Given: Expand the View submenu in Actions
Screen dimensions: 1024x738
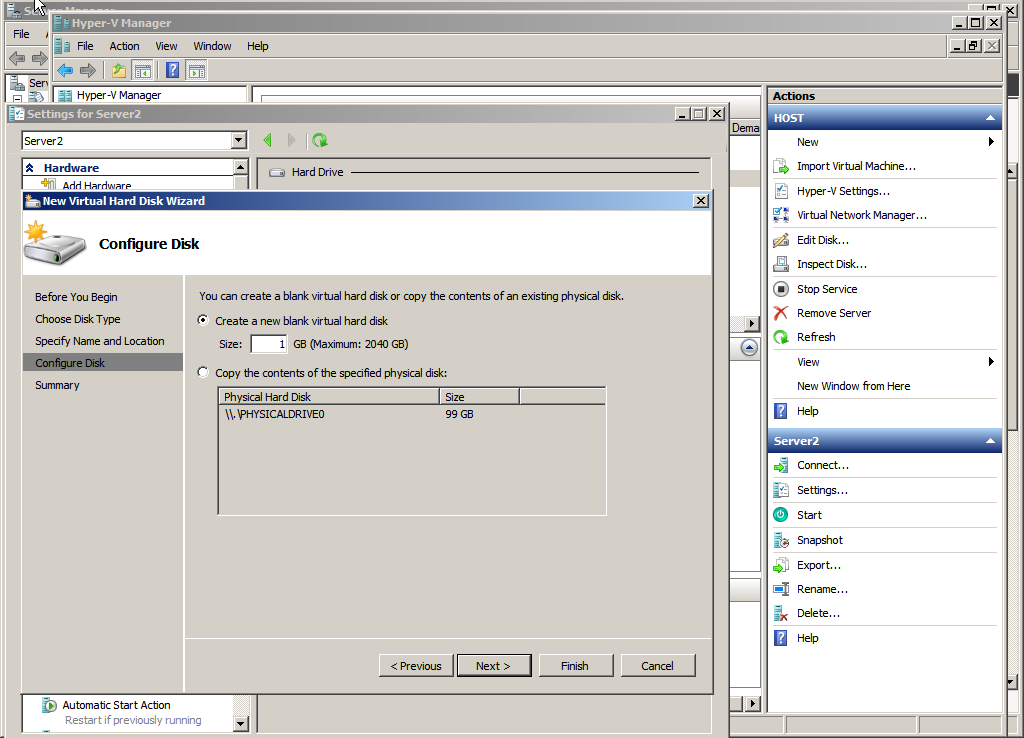Looking at the screenshot, I should click(991, 362).
